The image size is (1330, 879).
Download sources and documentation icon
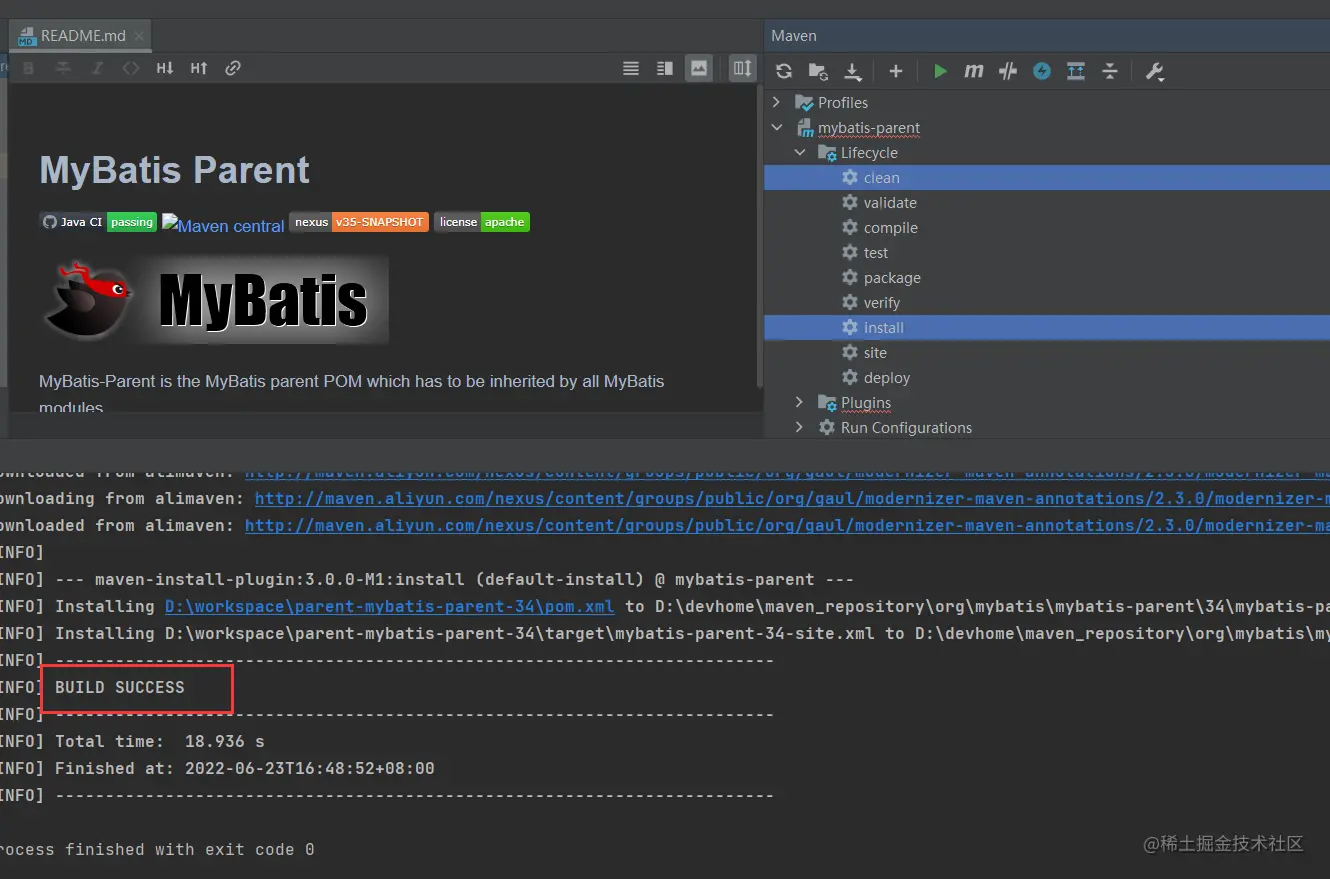click(x=853, y=71)
